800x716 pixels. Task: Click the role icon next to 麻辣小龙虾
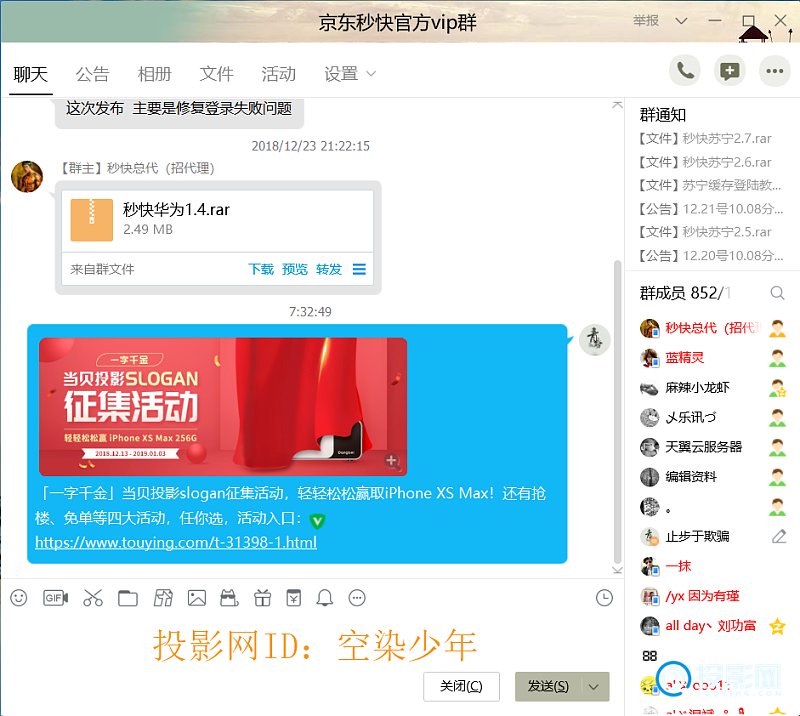pyautogui.click(x=778, y=388)
